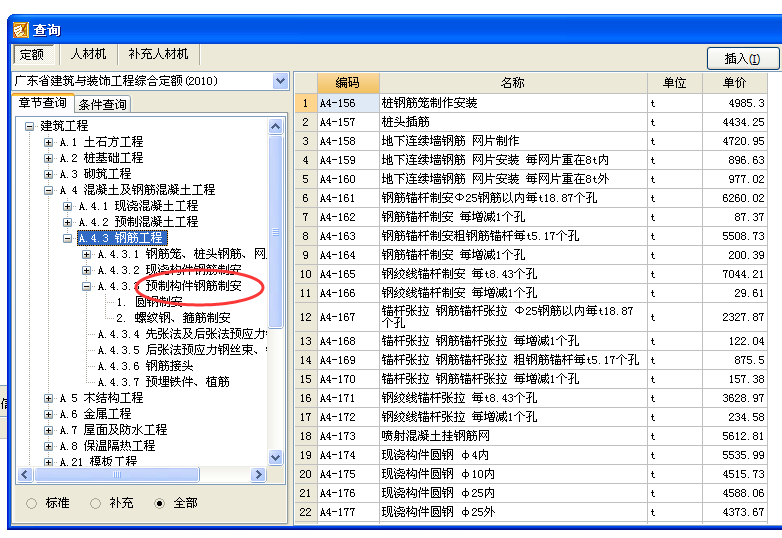The height and width of the screenshot is (538, 782).
Task: Select A.4.3.4 先张法及后张法预应力 item
Action: (182, 334)
